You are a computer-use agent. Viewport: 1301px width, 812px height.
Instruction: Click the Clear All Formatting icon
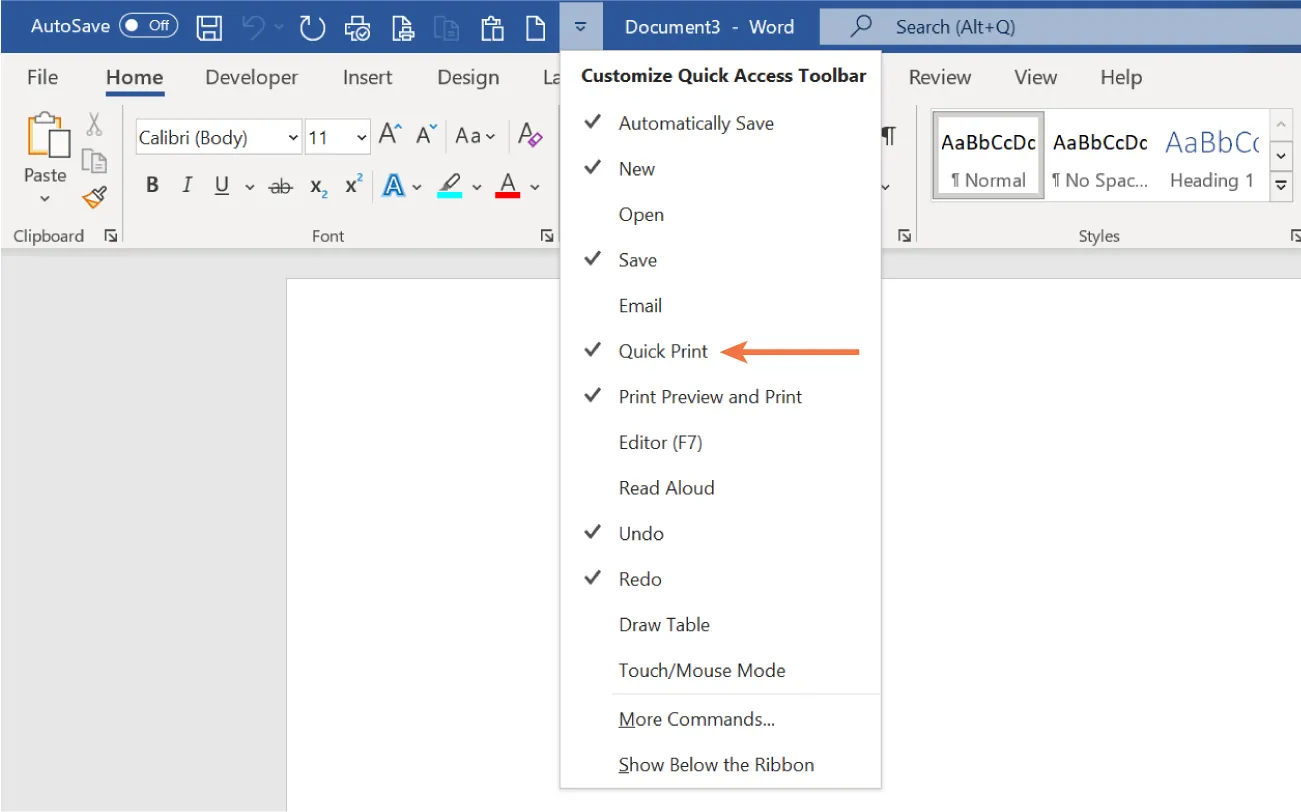pyautogui.click(x=529, y=136)
